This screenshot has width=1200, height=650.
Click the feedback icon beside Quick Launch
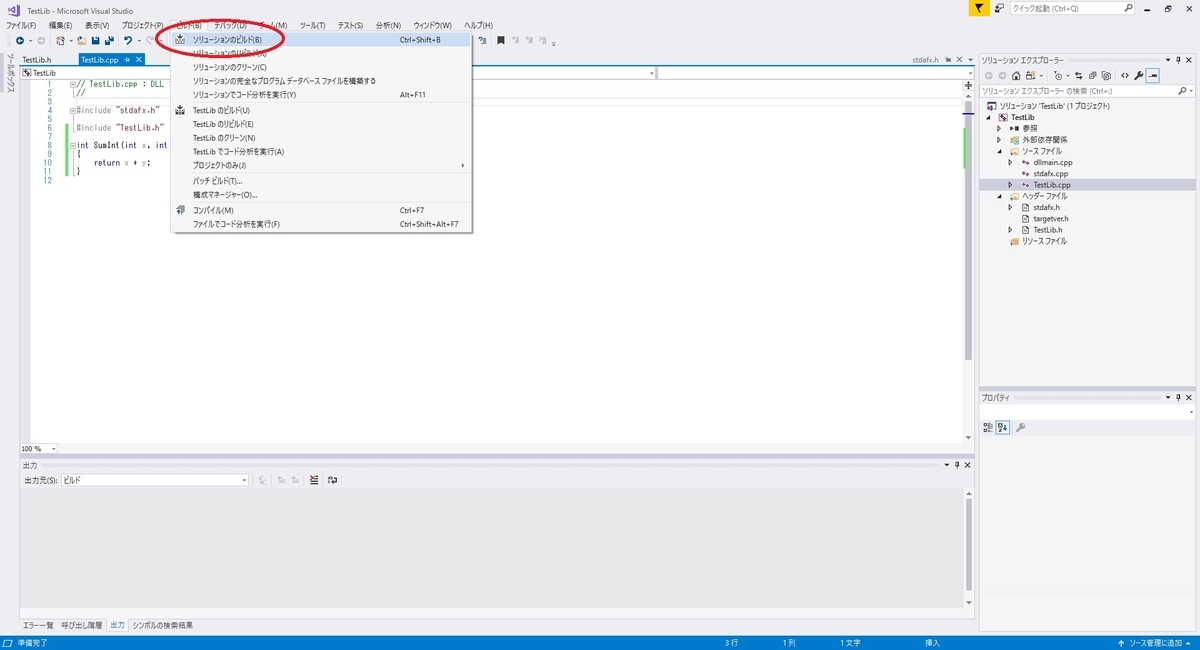click(x=999, y=8)
